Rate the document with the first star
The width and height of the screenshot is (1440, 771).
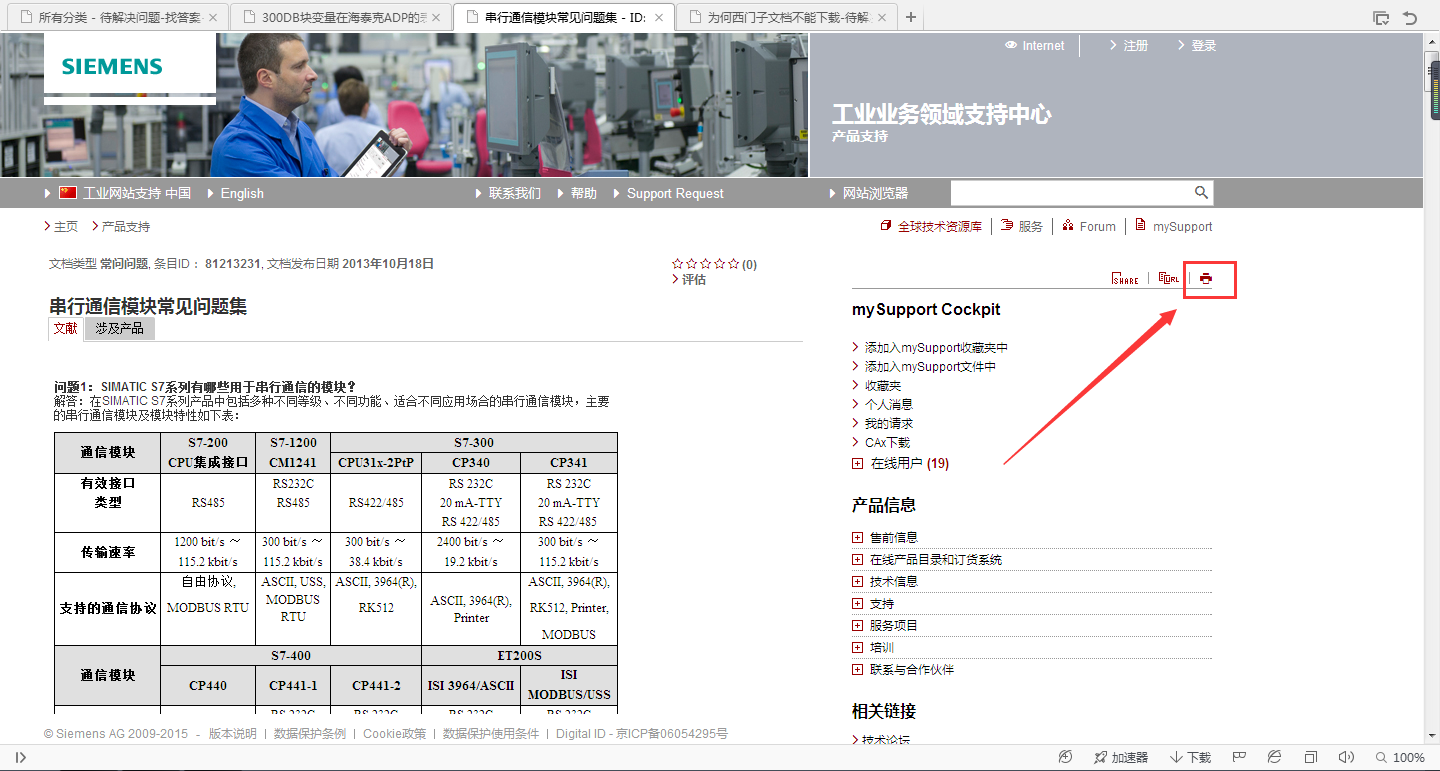(678, 264)
